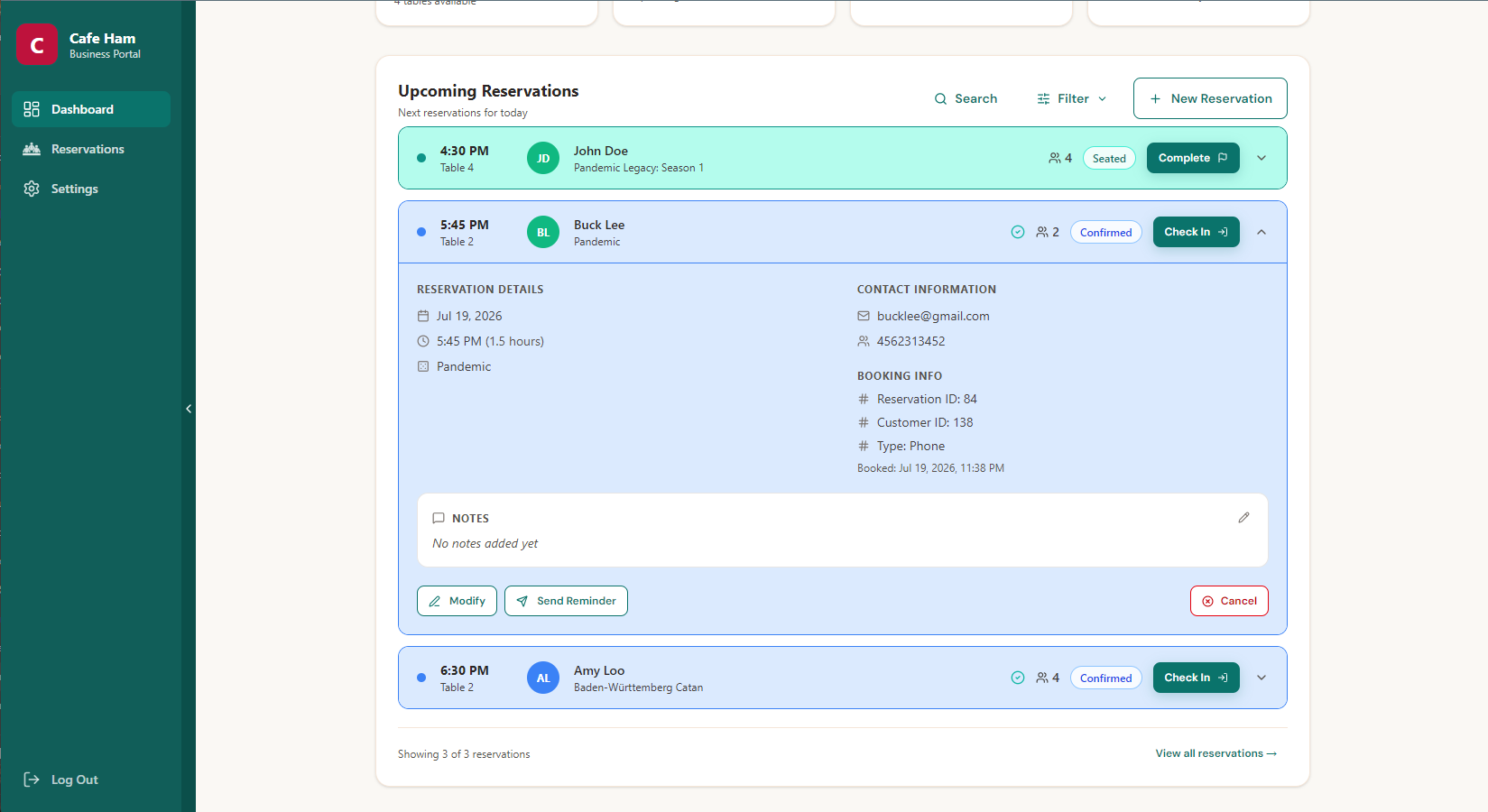Cancel Buck Lee's reservation

click(x=1229, y=601)
